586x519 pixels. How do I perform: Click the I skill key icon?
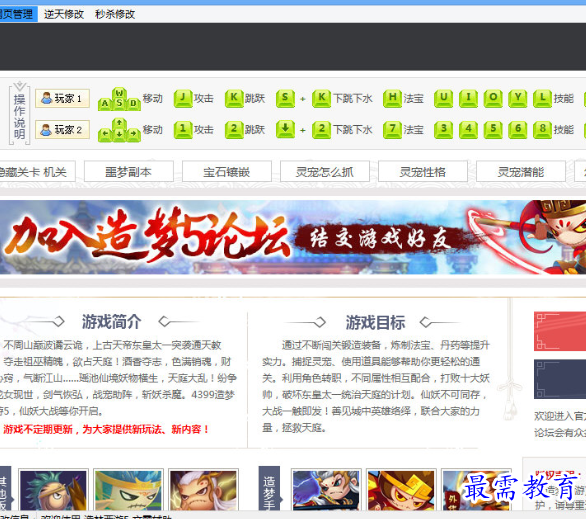468,99
